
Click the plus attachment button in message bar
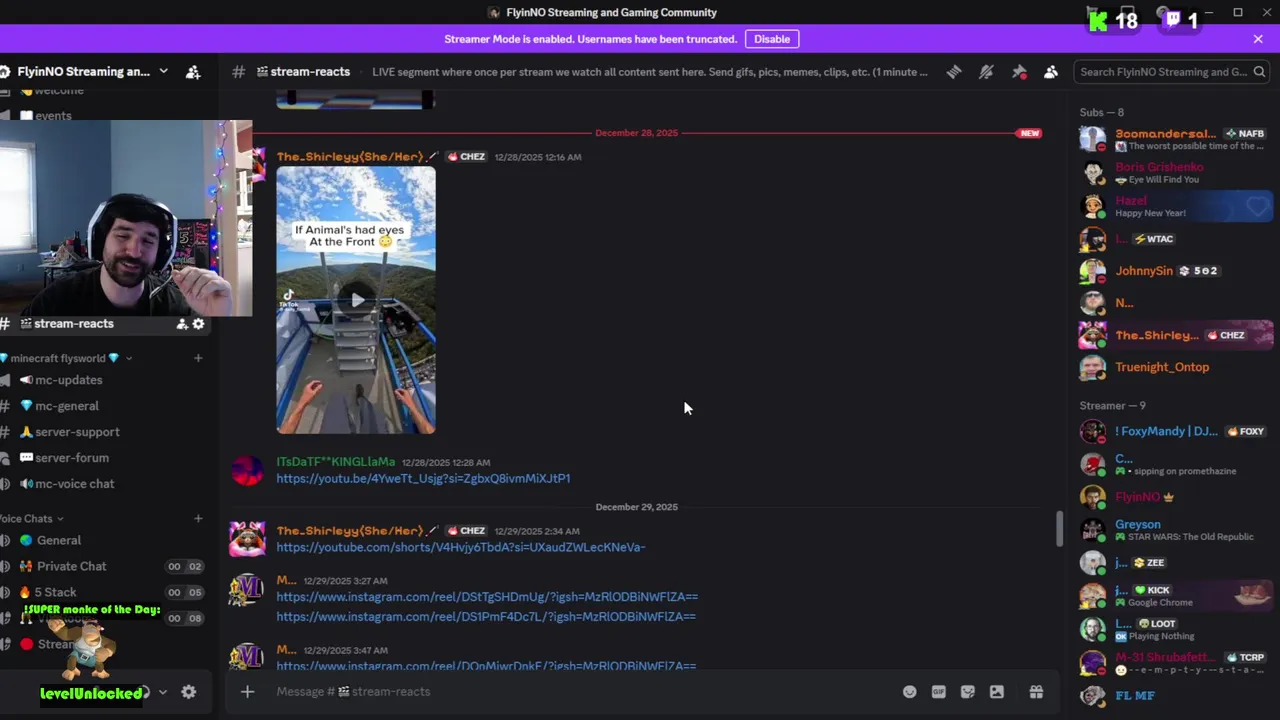248,692
